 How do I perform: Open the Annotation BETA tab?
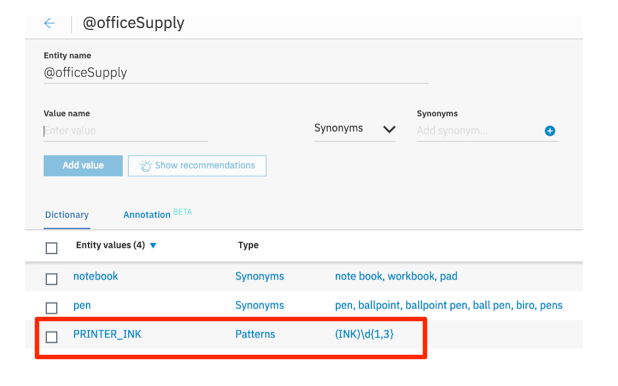tap(157, 214)
